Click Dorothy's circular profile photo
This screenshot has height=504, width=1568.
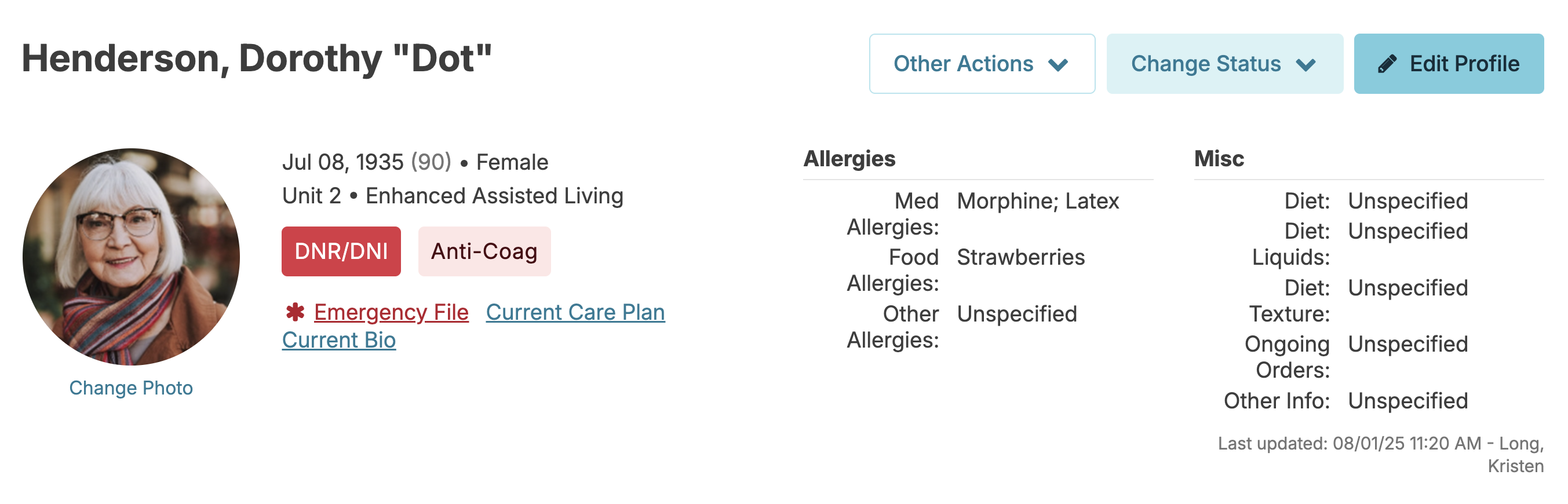click(131, 257)
